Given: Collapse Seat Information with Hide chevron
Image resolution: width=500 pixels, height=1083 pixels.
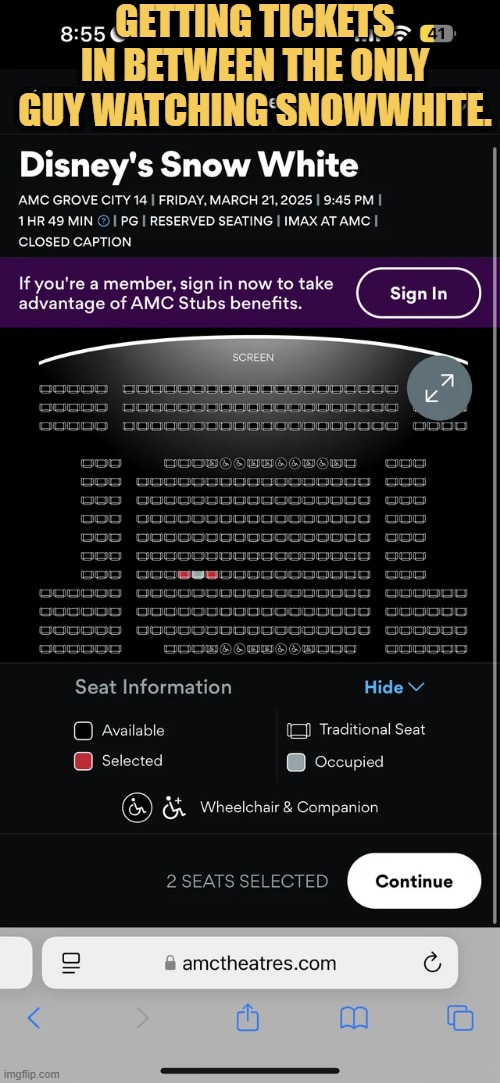Looking at the screenshot, I should 394,687.
